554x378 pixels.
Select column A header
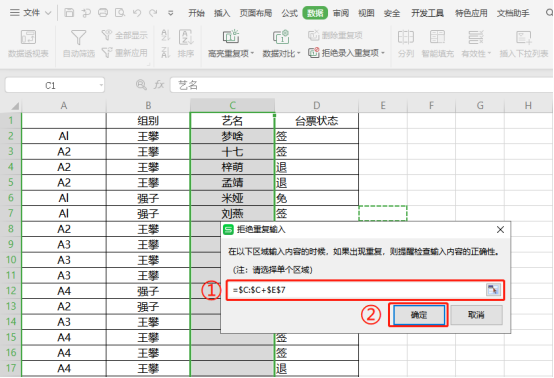64,106
